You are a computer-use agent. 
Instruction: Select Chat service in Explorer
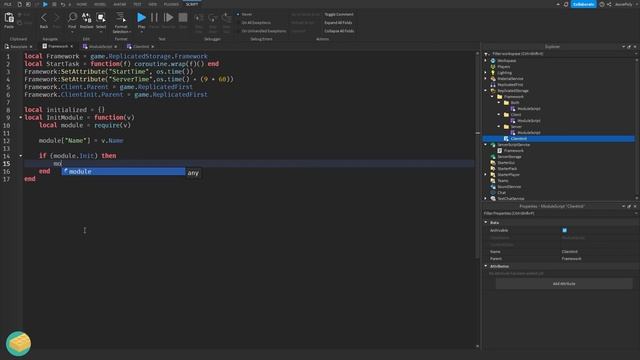pos(501,193)
